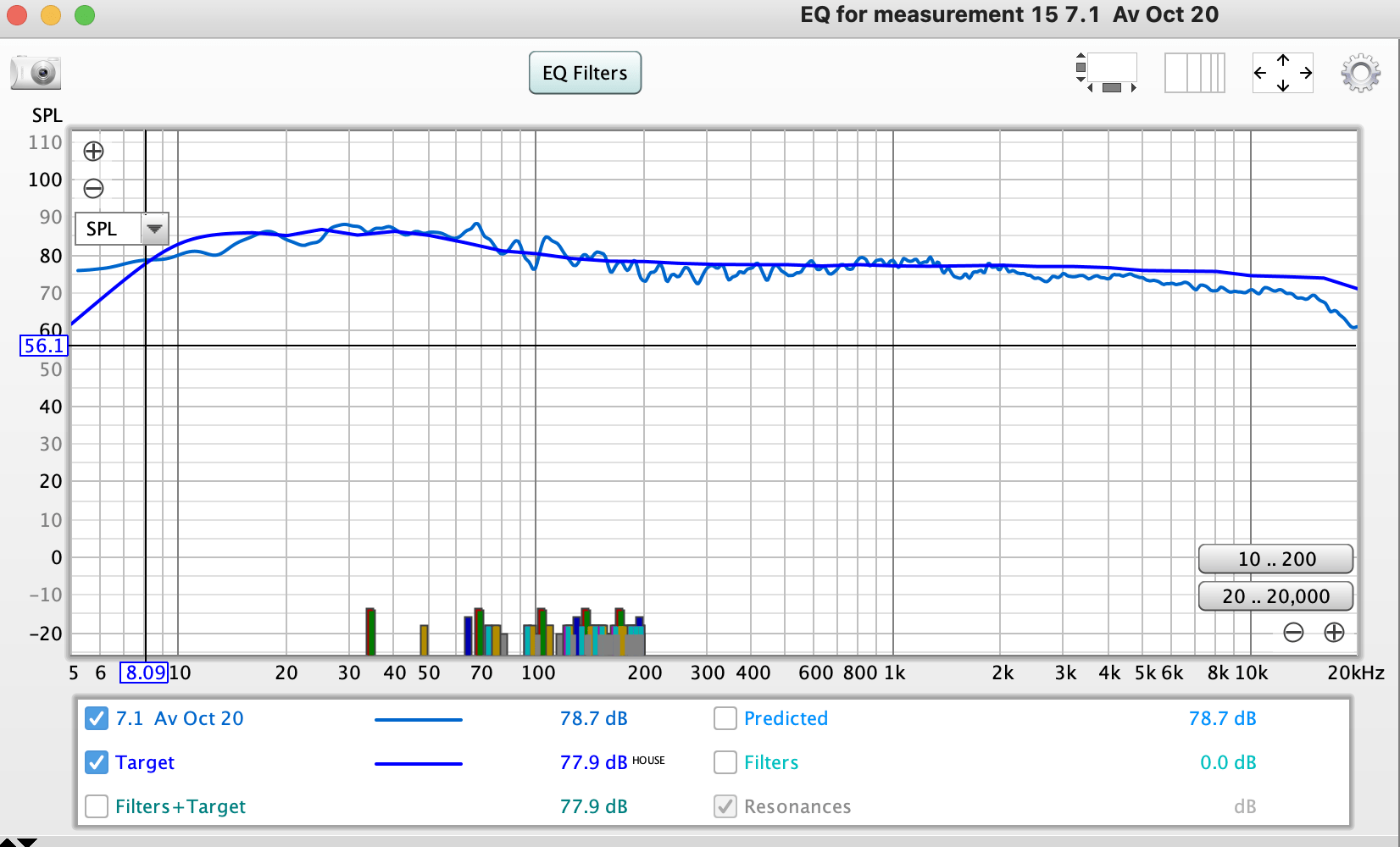Image resolution: width=1400 pixels, height=847 pixels.
Task: Capture graph image with the camera icon
Action: (36, 73)
